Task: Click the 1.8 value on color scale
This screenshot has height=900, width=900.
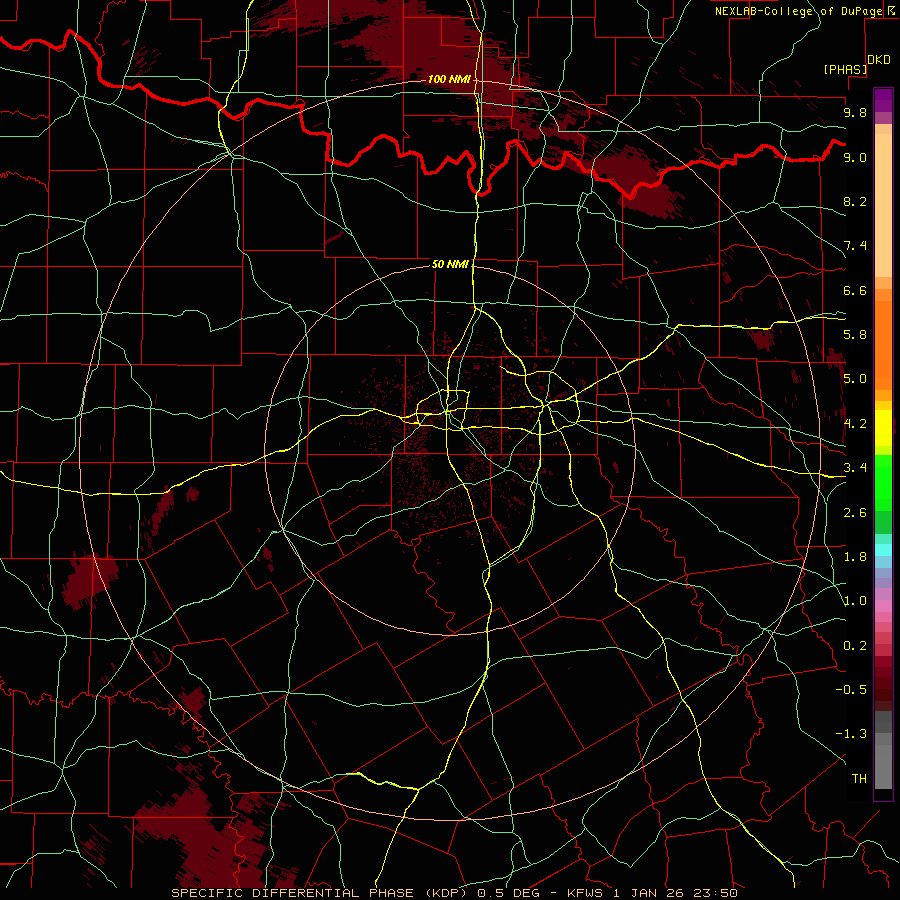Action: [855, 557]
